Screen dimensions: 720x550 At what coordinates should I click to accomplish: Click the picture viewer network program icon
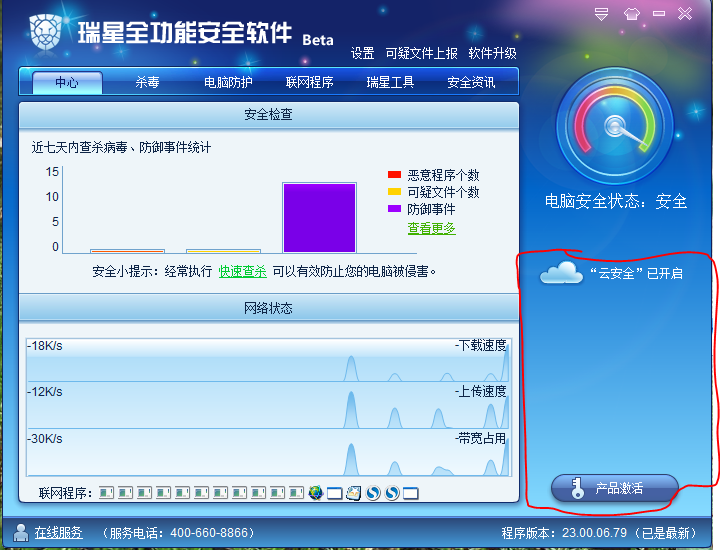click(x=354, y=493)
